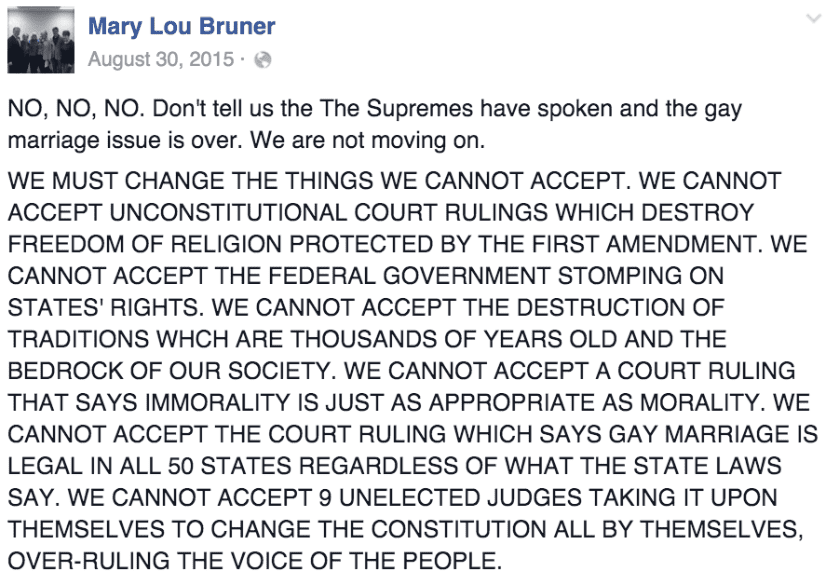
Task: Click the opening 'NO, NO, NO.' text
Action: tap(76, 109)
